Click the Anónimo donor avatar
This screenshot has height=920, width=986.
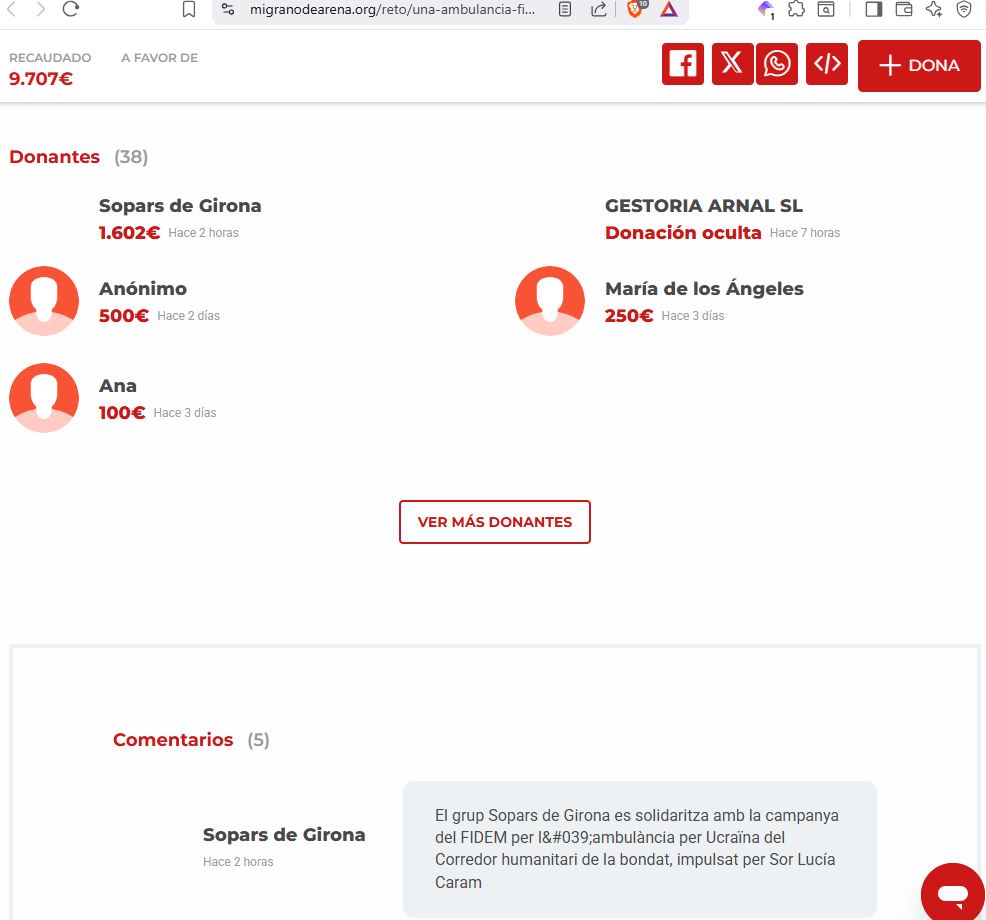pos(44,300)
